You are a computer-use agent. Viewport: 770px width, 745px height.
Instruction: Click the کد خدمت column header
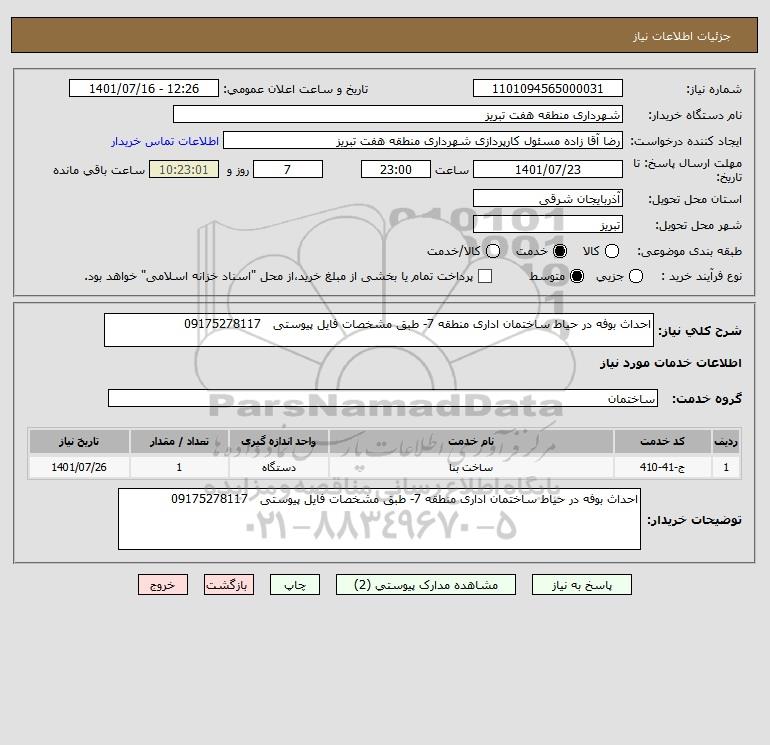coord(662,441)
